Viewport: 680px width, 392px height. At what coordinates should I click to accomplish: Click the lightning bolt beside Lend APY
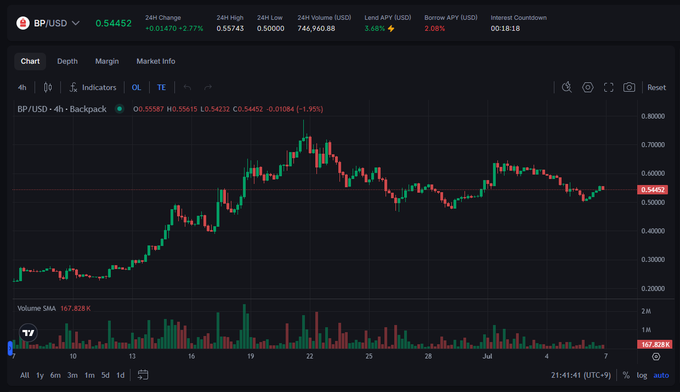391,29
